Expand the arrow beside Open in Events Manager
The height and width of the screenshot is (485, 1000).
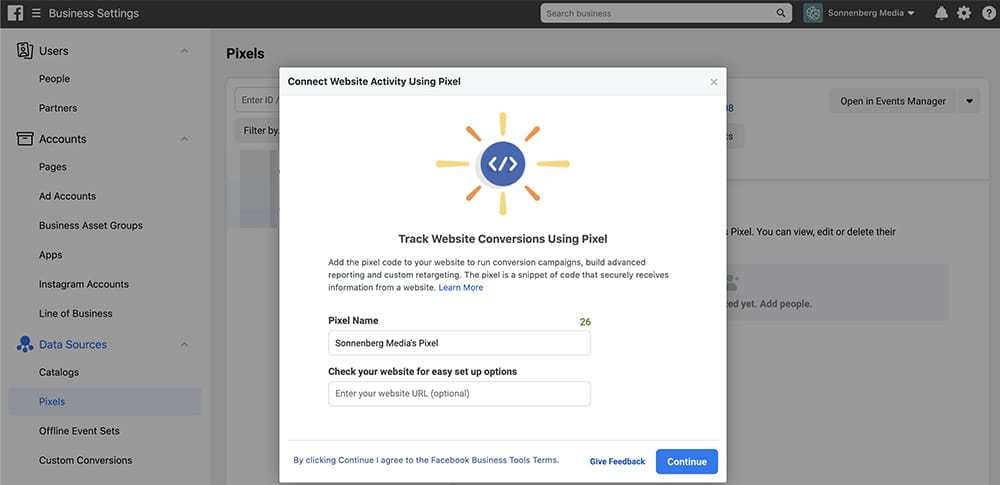tap(969, 101)
